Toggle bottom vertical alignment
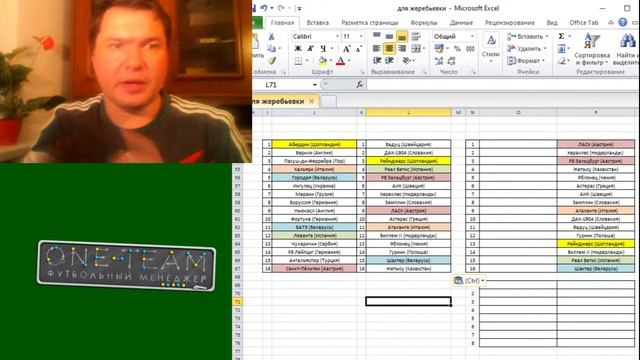Viewport: 640px width, 360px height. click(402, 37)
